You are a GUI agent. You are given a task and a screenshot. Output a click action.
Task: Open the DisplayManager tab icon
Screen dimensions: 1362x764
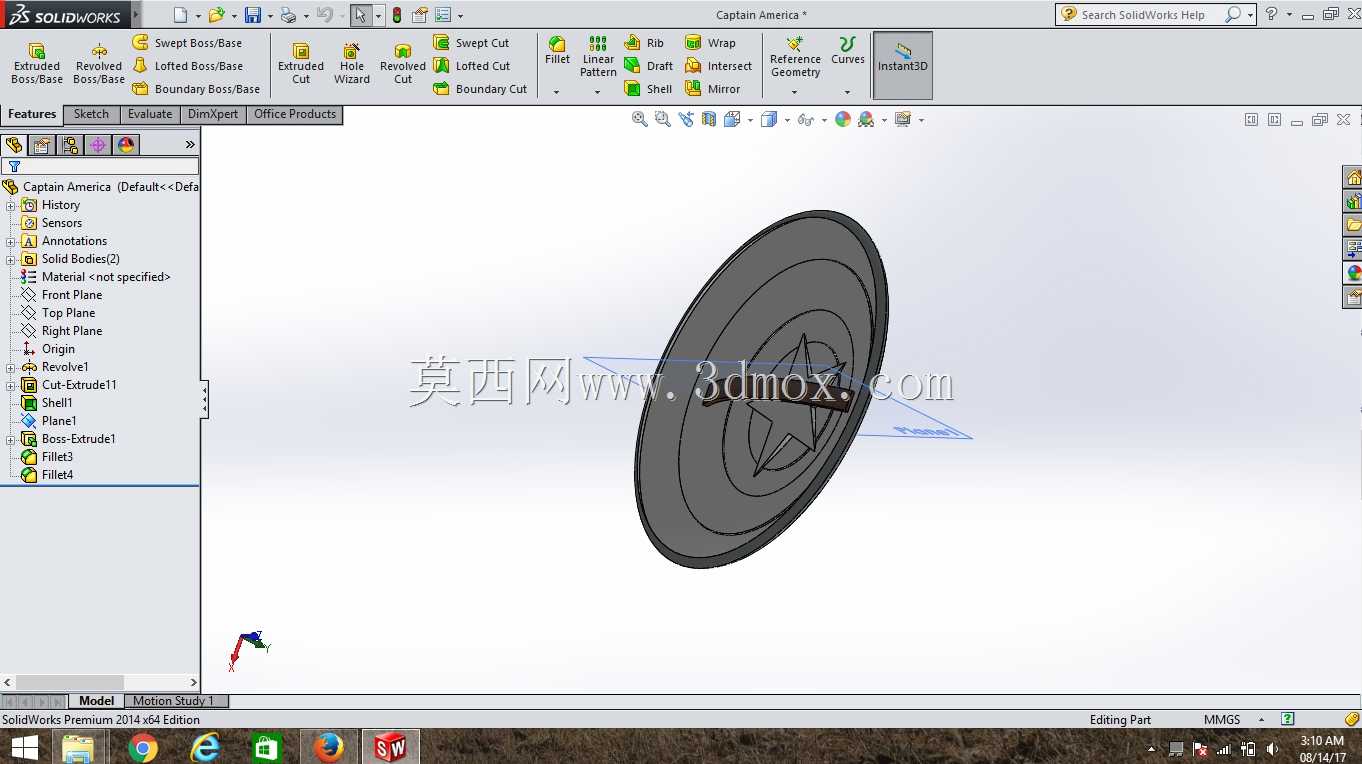pos(126,145)
